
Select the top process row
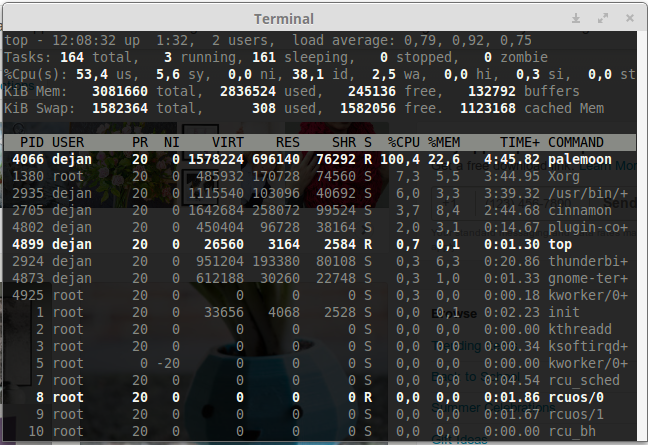click(319, 244)
